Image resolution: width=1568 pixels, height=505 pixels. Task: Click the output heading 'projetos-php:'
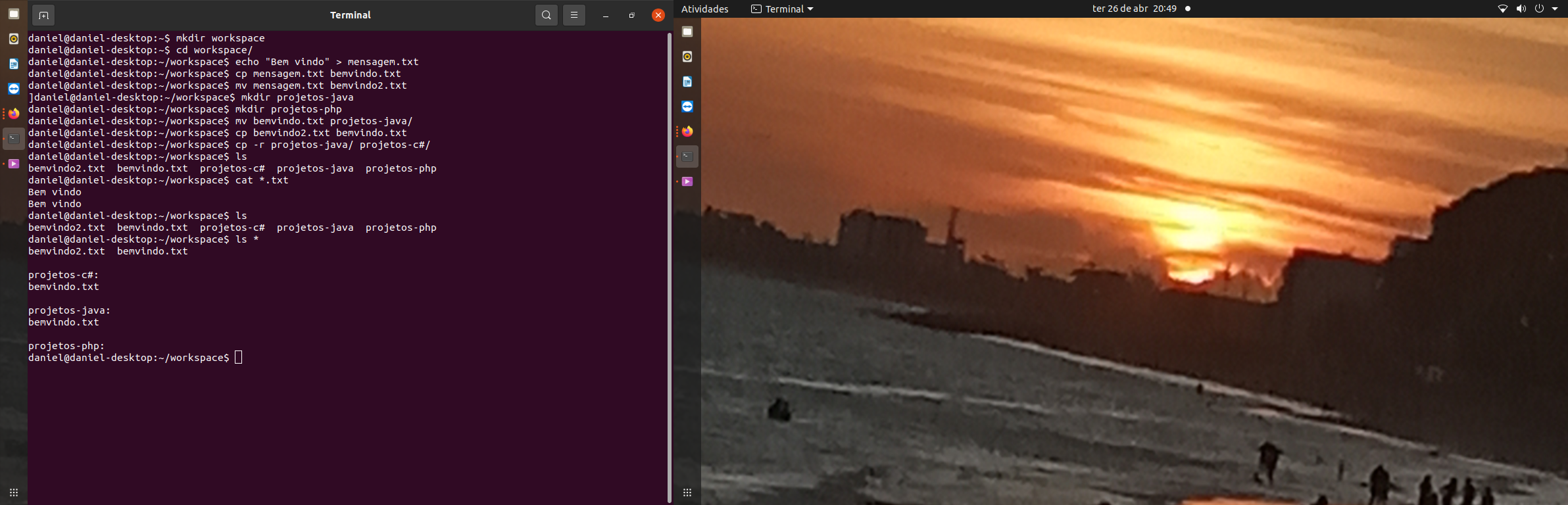tap(66, 346)
